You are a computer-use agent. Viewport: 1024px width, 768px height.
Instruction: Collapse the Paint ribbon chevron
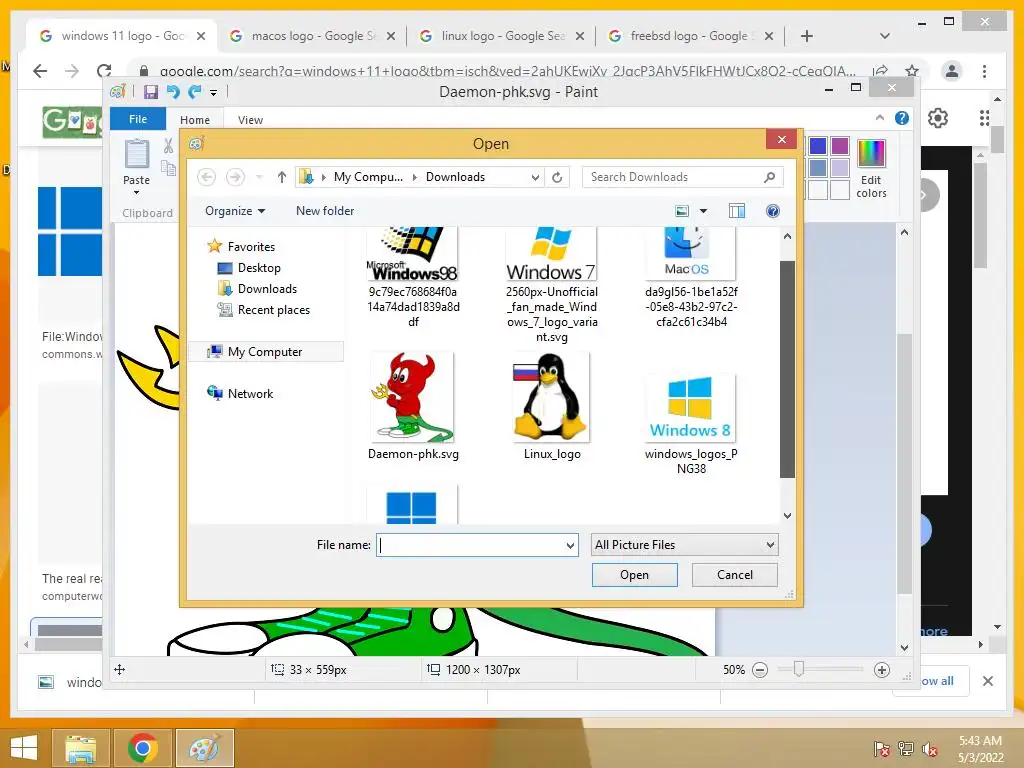coord(880,118)
